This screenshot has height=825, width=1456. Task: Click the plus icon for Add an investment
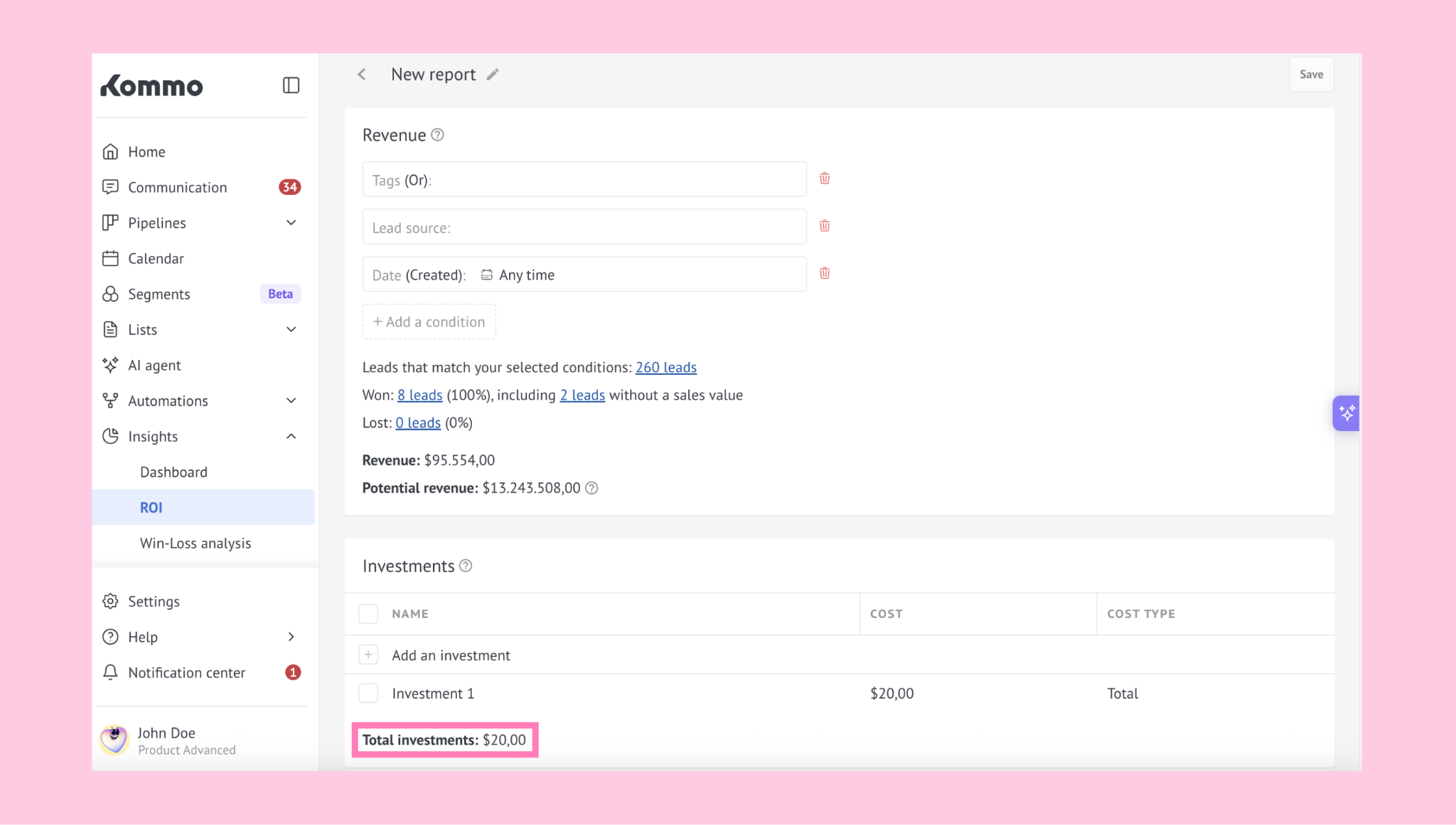(x=368, y=655)
